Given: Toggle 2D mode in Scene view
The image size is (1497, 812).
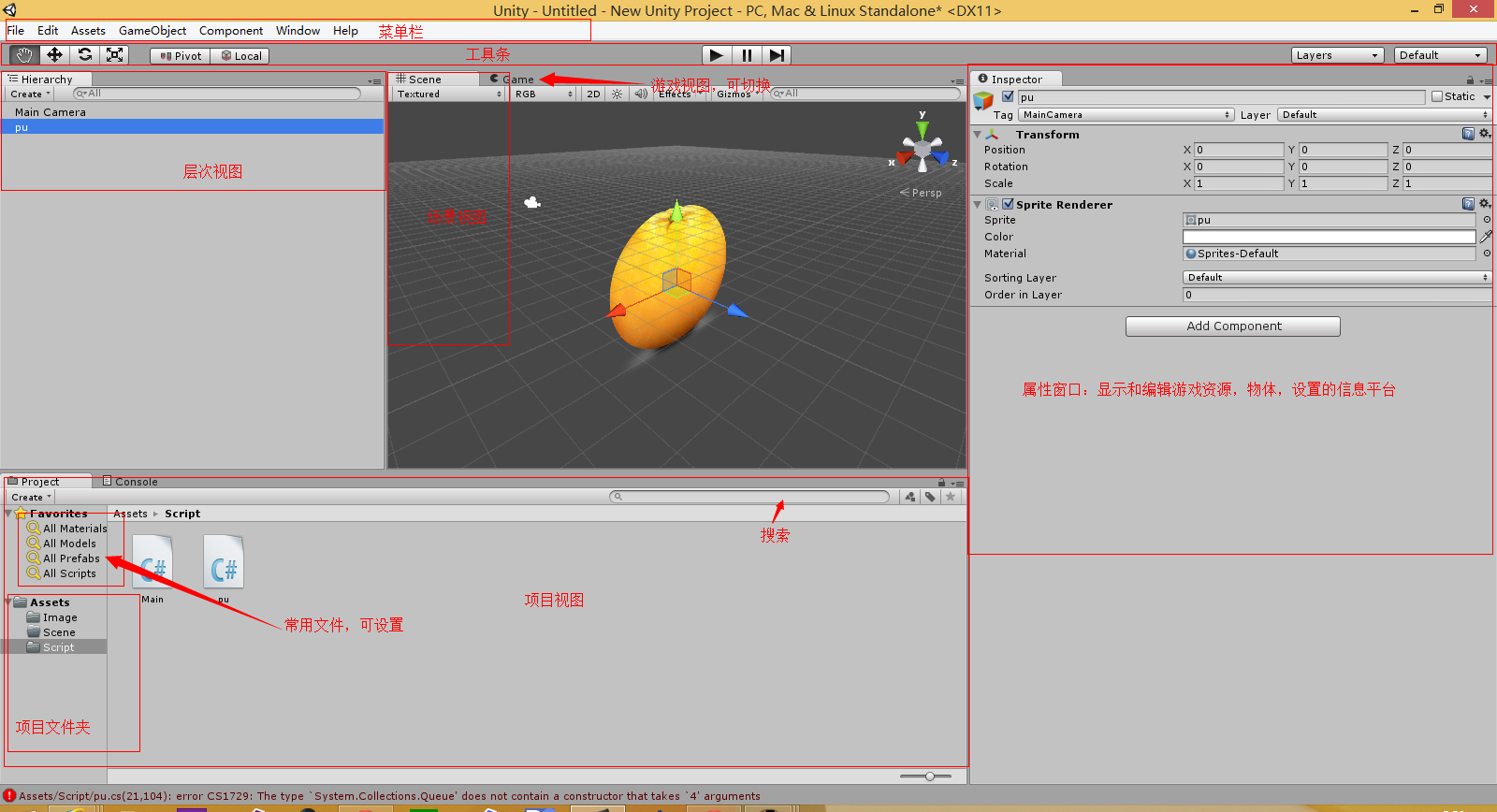Looking at the screenshot, I should point(593,94).
